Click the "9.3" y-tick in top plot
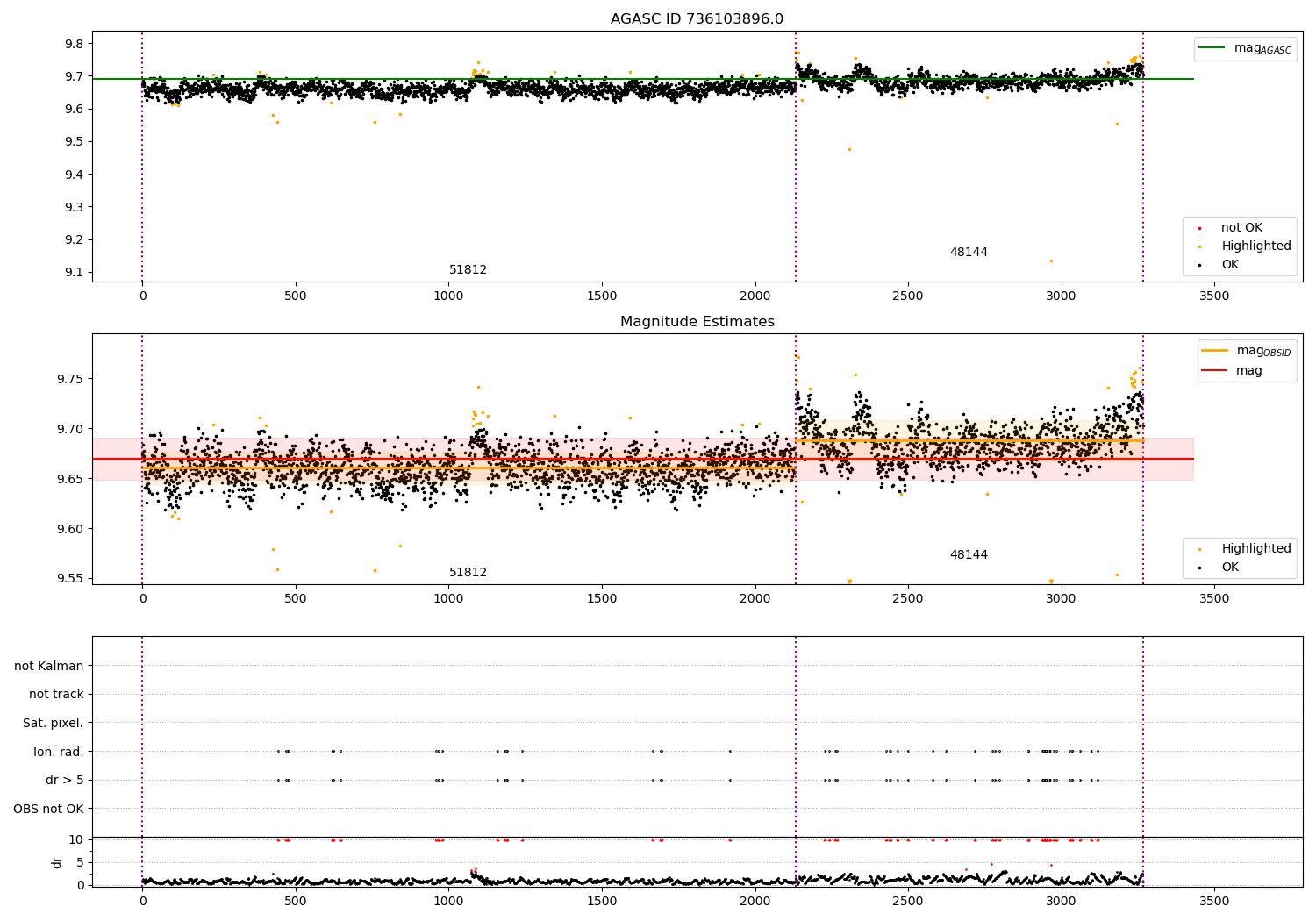This screenshot has height=921, width=1316. [x=74, y=208]
